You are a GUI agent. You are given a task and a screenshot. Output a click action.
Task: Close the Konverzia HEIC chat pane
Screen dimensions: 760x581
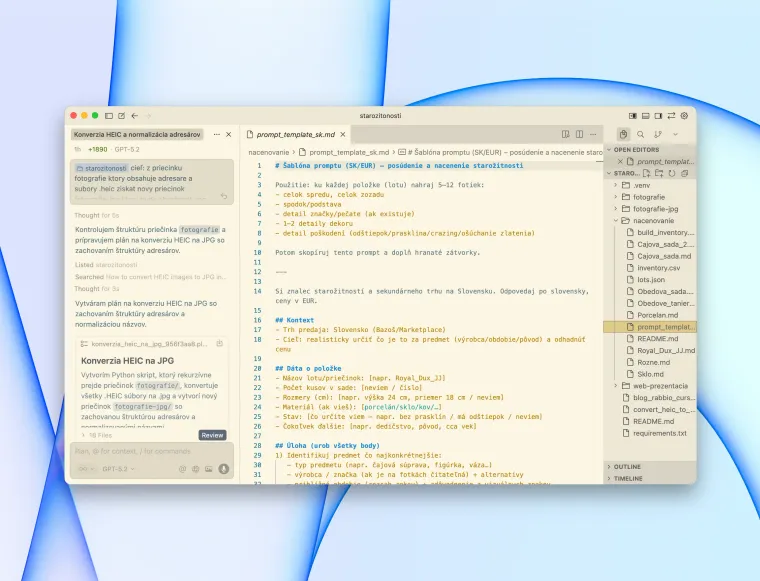[x=229, y=134]
